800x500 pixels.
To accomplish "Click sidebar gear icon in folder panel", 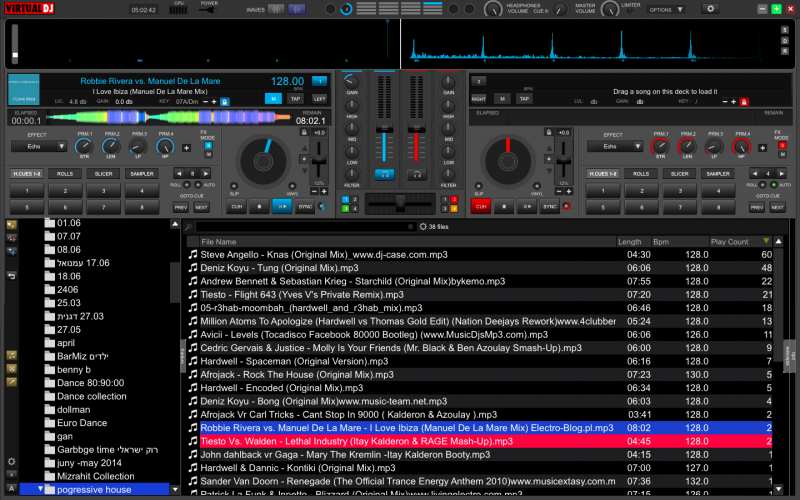I will [11, 461].
